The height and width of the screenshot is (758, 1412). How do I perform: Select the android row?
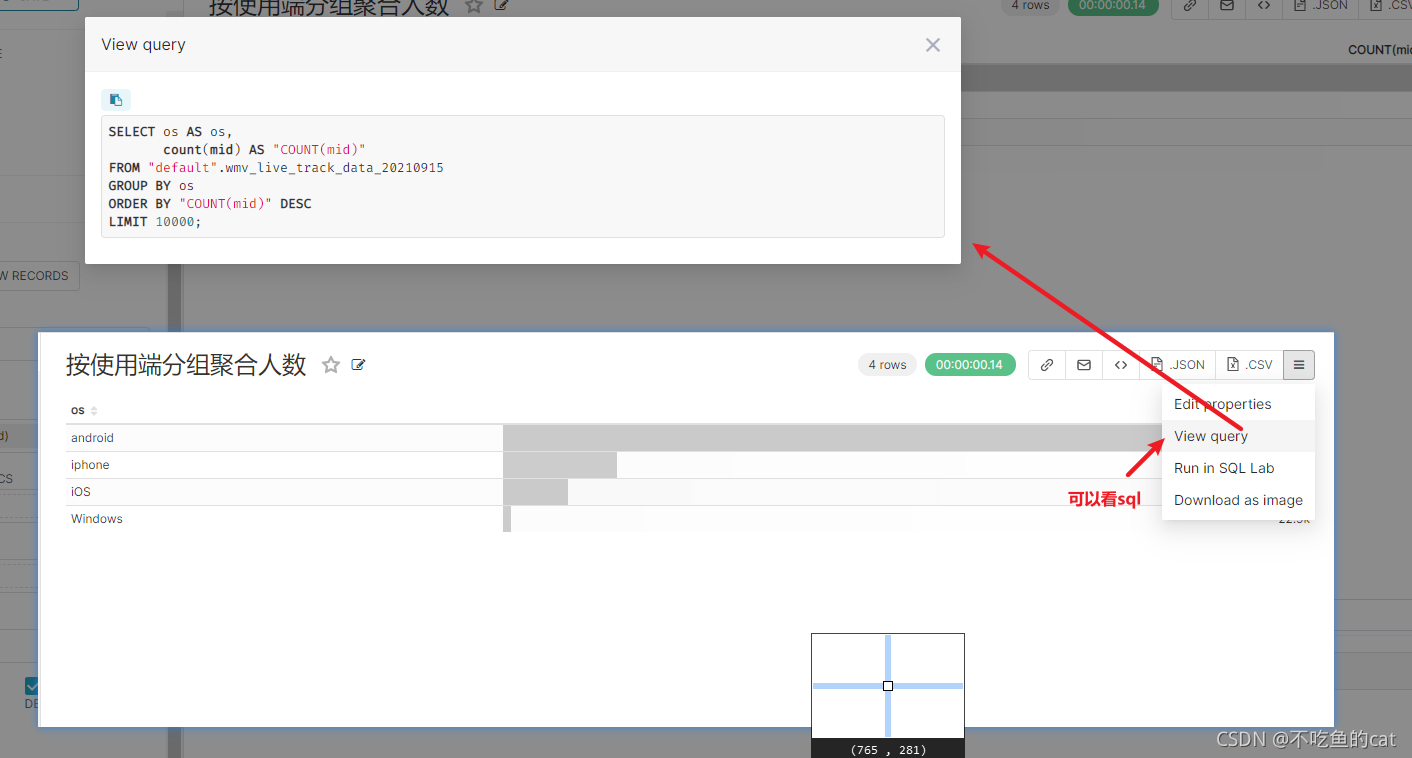click(x=688, y=438)
